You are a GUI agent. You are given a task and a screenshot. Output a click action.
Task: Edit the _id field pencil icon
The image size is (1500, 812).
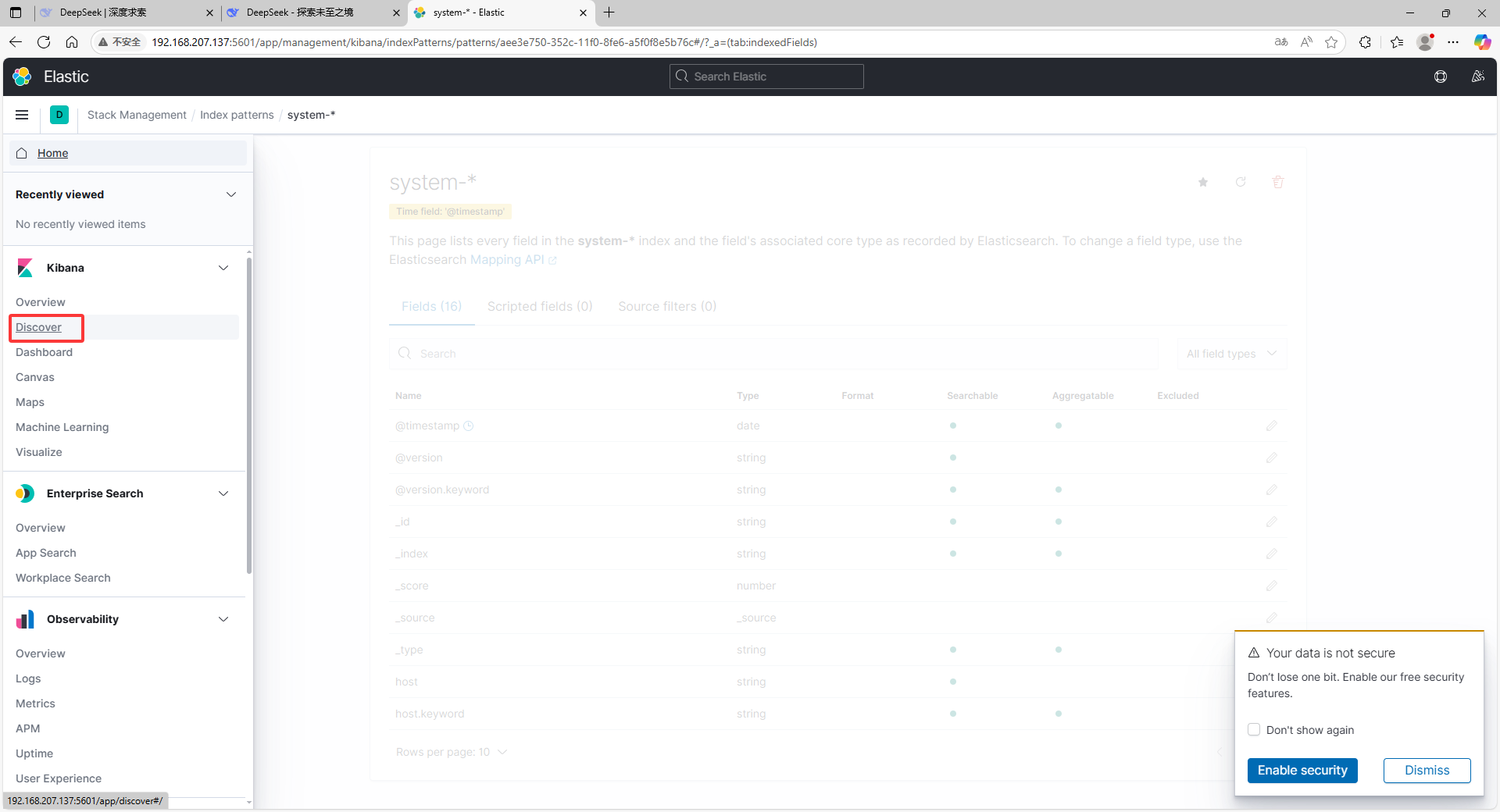[1272, 522]
